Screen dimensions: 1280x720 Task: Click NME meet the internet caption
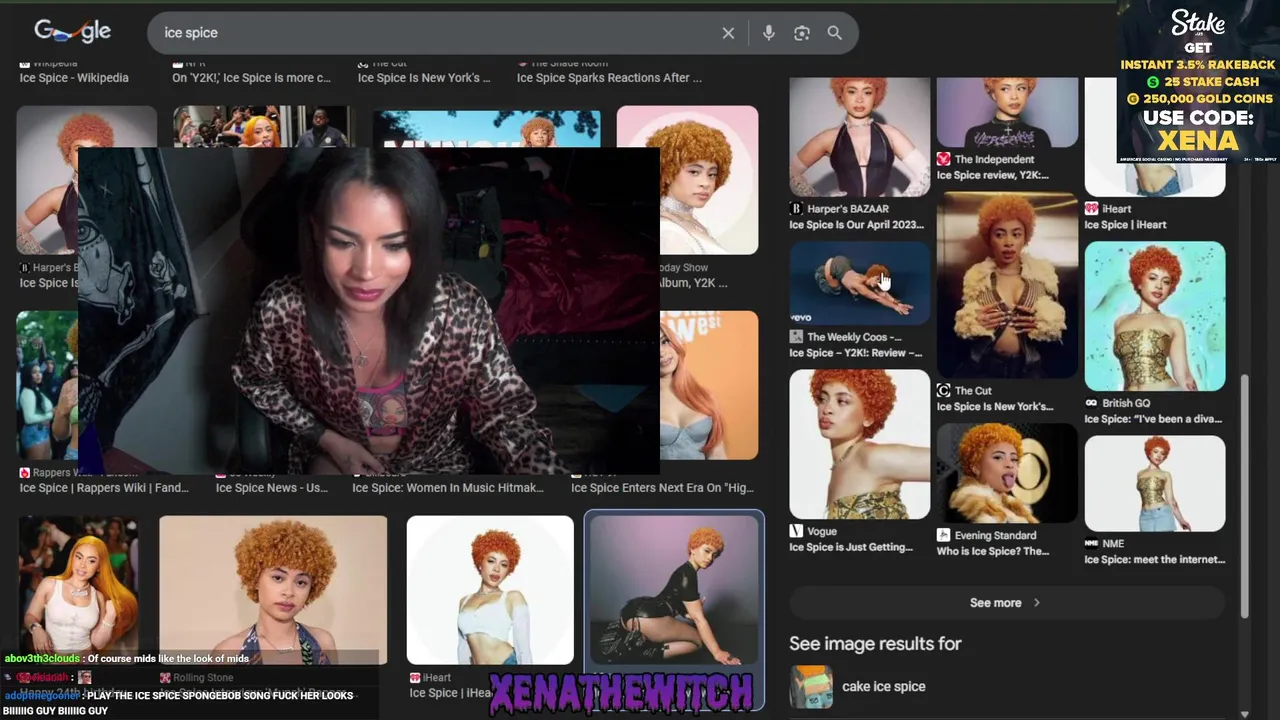coord(1155,559)
